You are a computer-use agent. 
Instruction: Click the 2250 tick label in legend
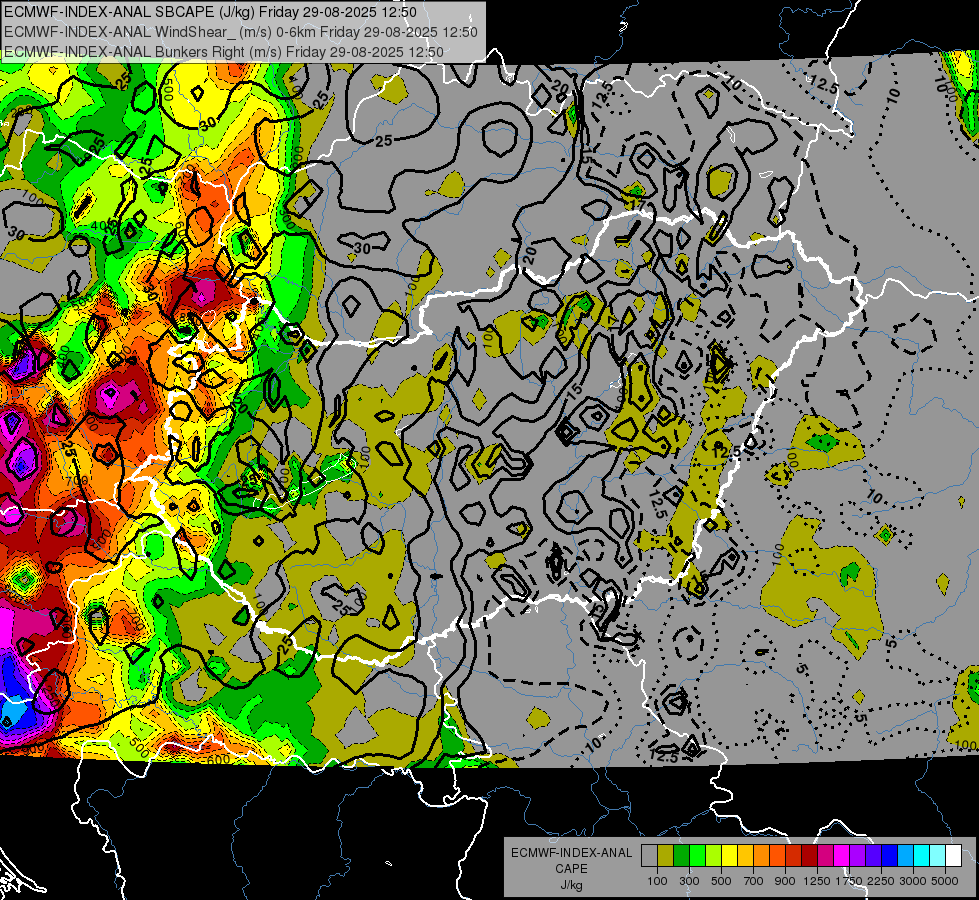[x=881, y=881]
